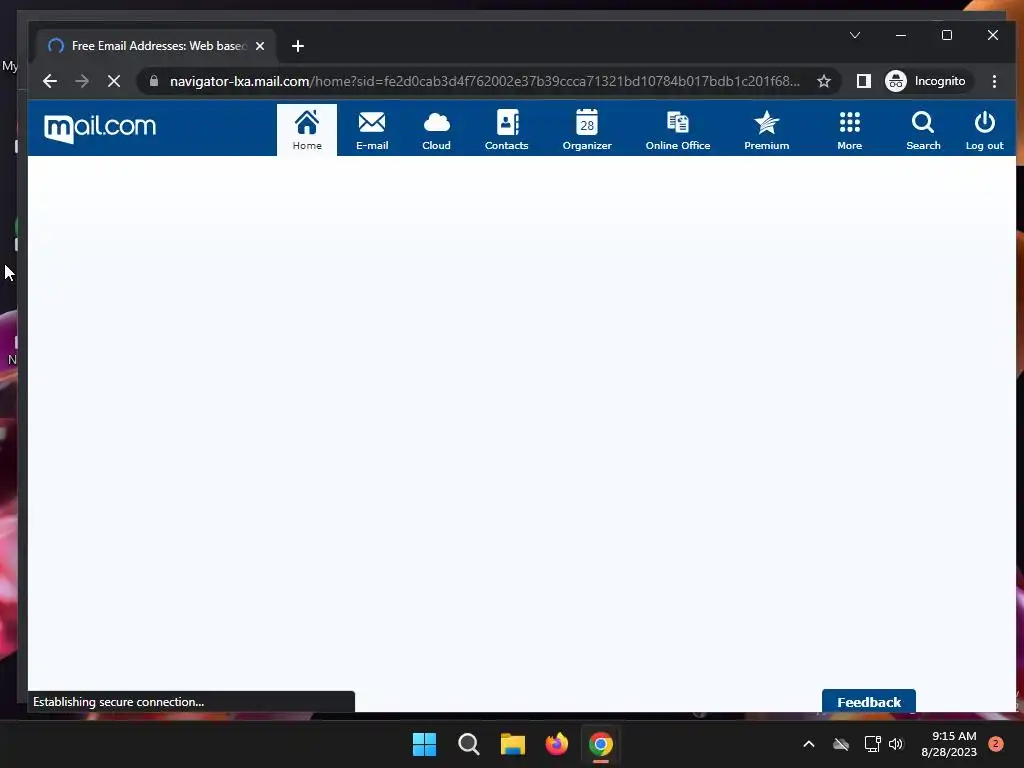
Task: Open the notification badge showing 2
Action: (x=995, y=744)
